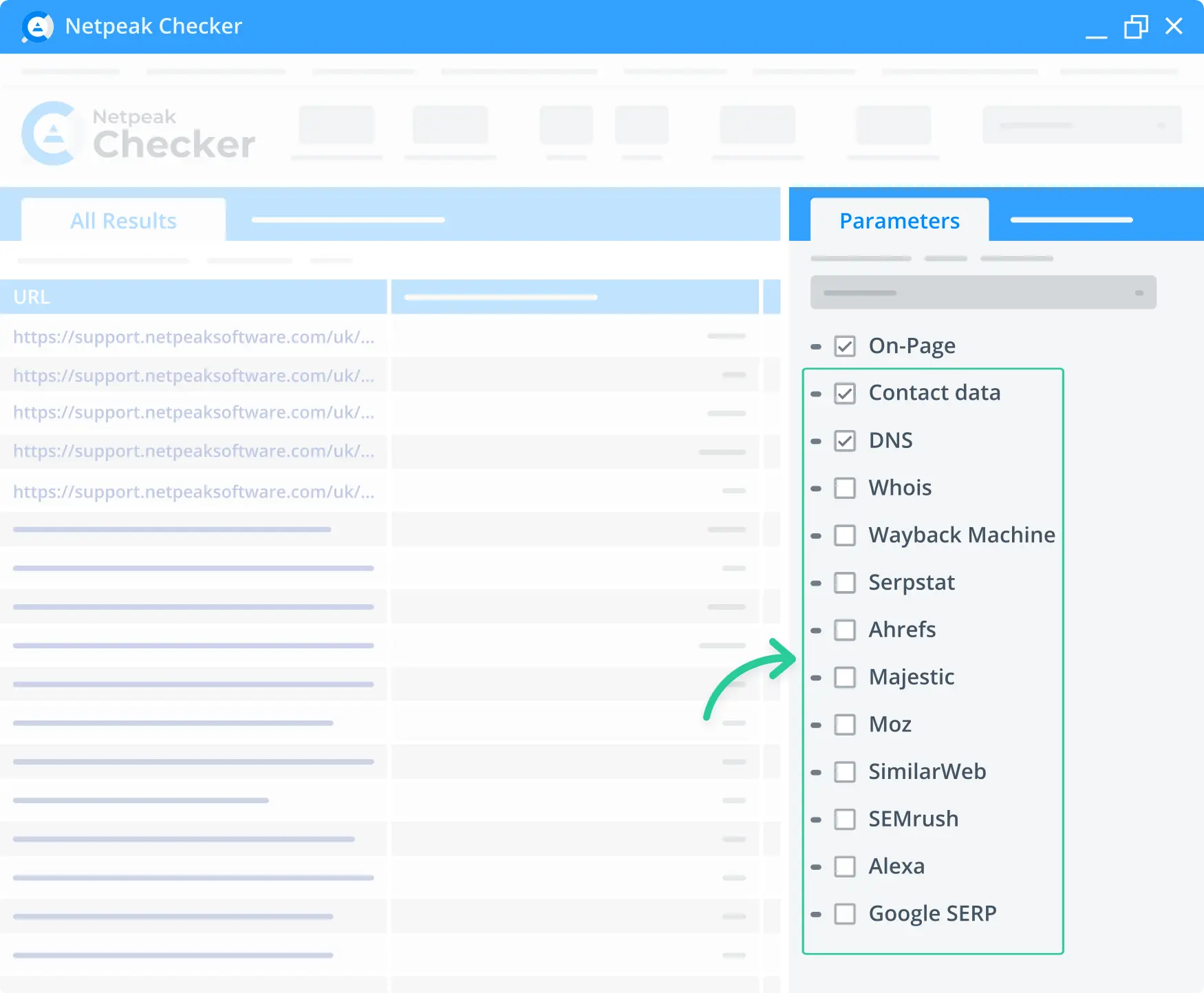
Task: Click the Netpeak Checker logo in the header
Action: pos(136,134)
